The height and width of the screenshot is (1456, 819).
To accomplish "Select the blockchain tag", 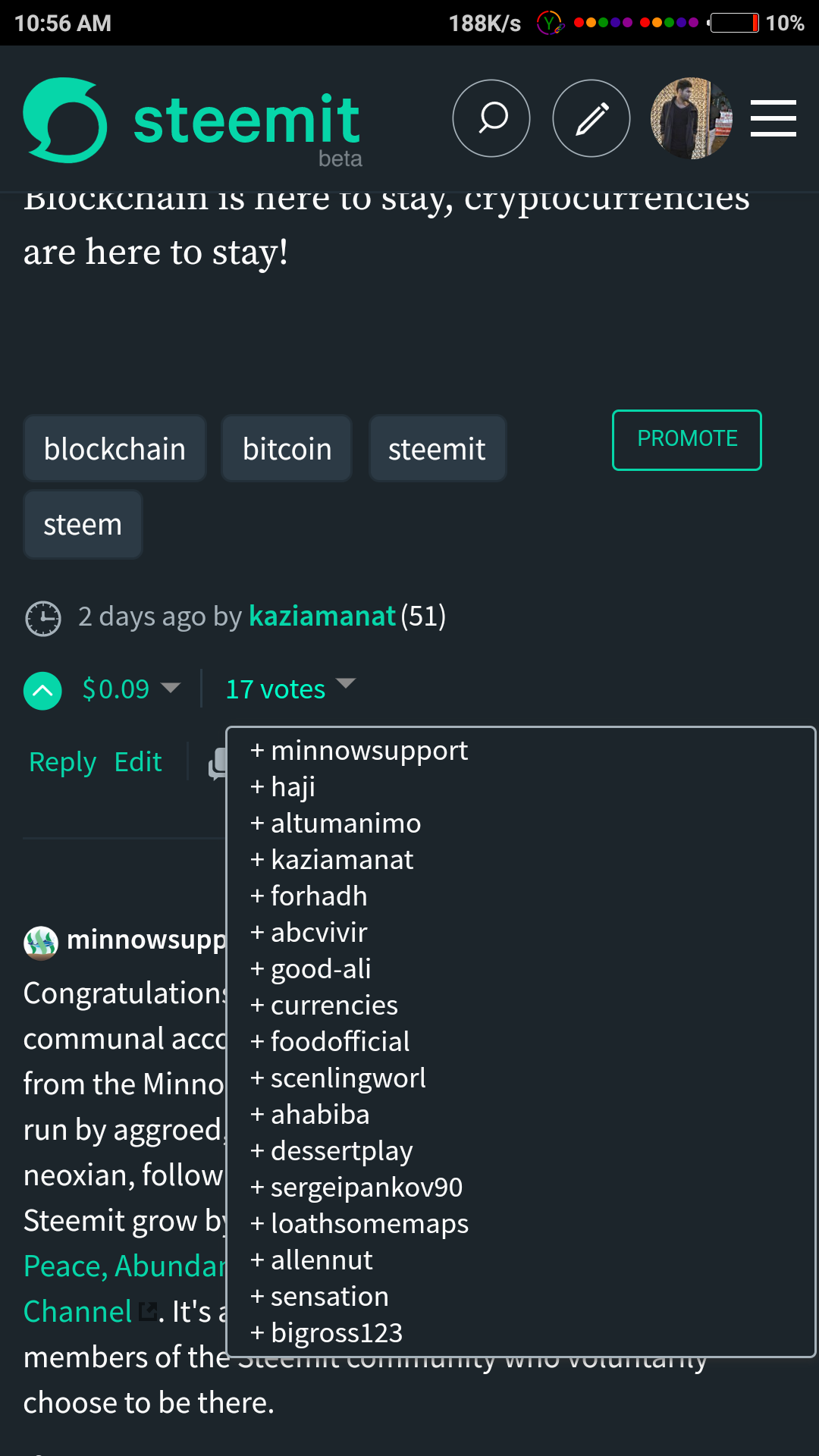I will point(115,449).
